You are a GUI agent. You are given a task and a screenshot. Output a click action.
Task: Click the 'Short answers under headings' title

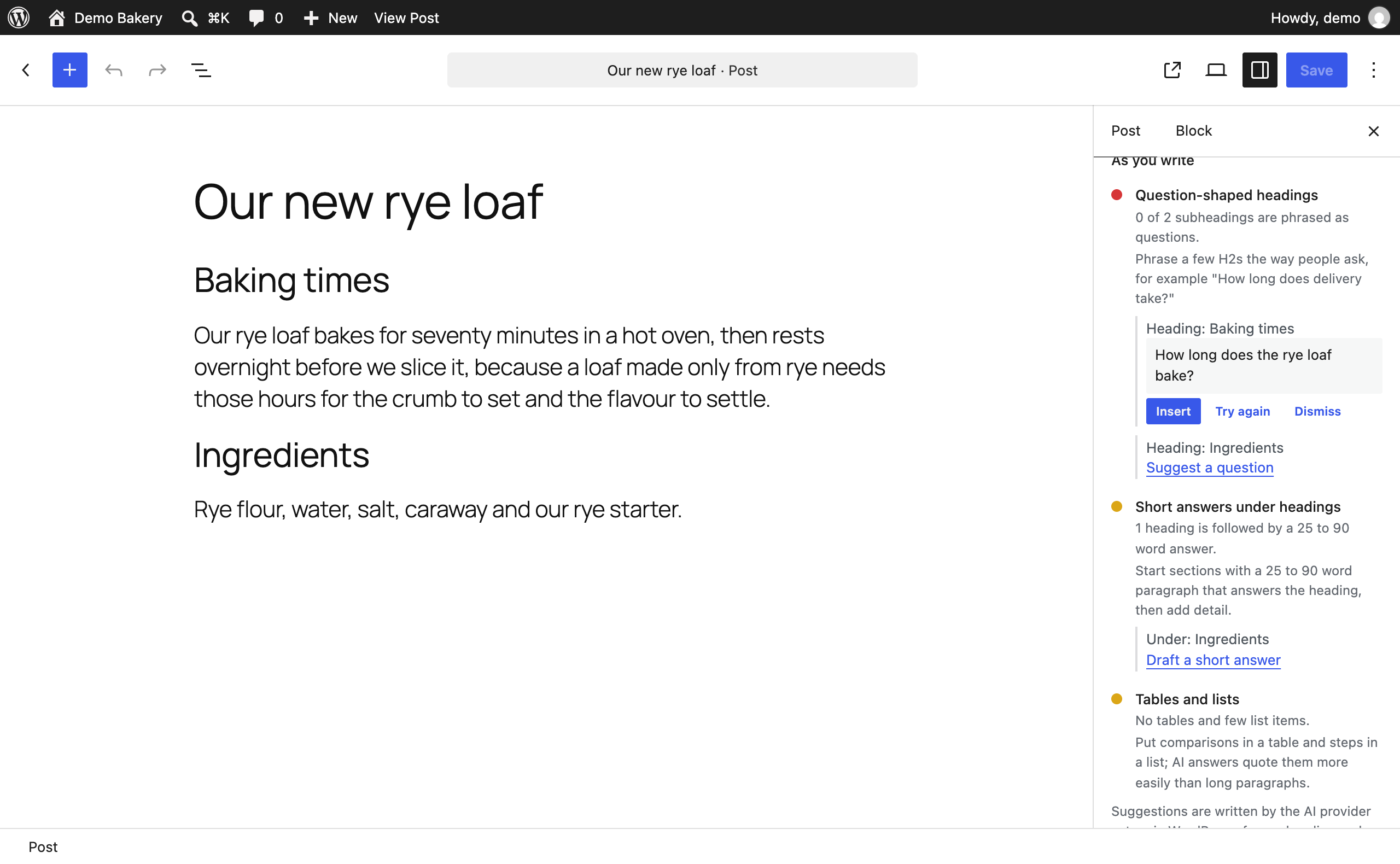pyautogui.click(x=1238, y=507)
